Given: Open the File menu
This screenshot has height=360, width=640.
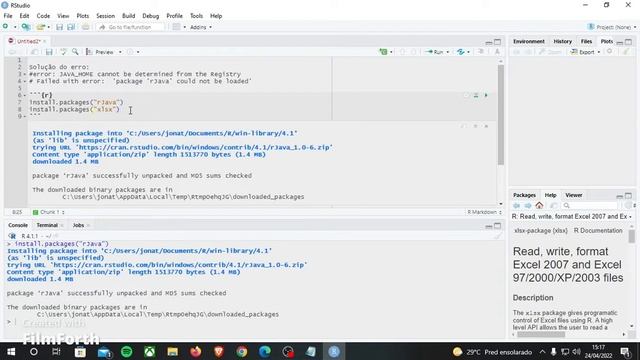Looking at the screenshot, I should [x=8, y=16].
